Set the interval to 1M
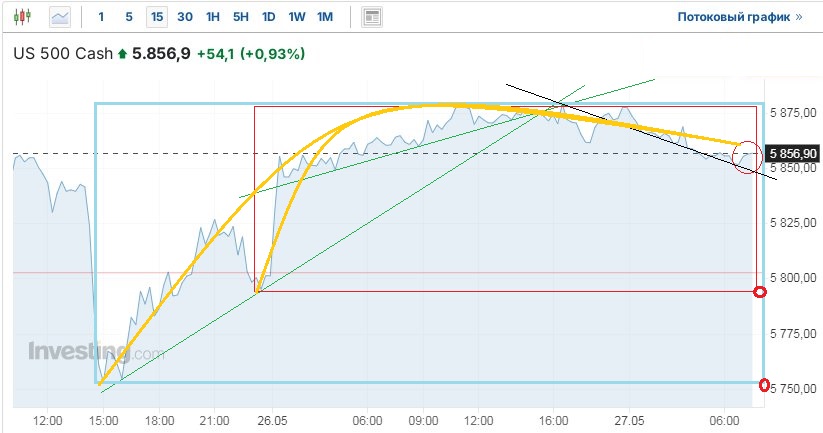This screenshot has width=823, height=433. 325,17
